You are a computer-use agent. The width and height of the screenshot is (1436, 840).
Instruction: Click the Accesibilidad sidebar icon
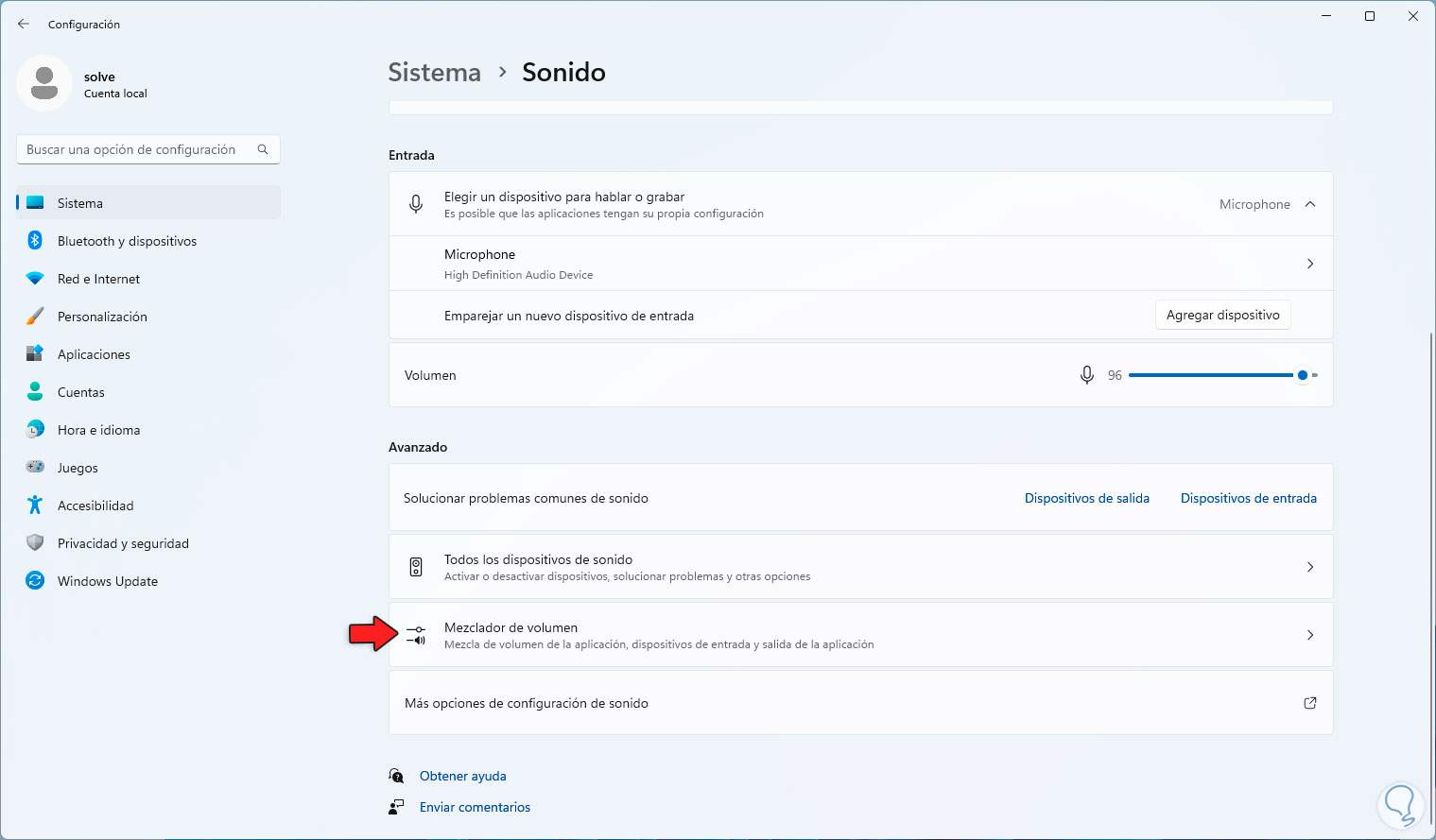35,506
